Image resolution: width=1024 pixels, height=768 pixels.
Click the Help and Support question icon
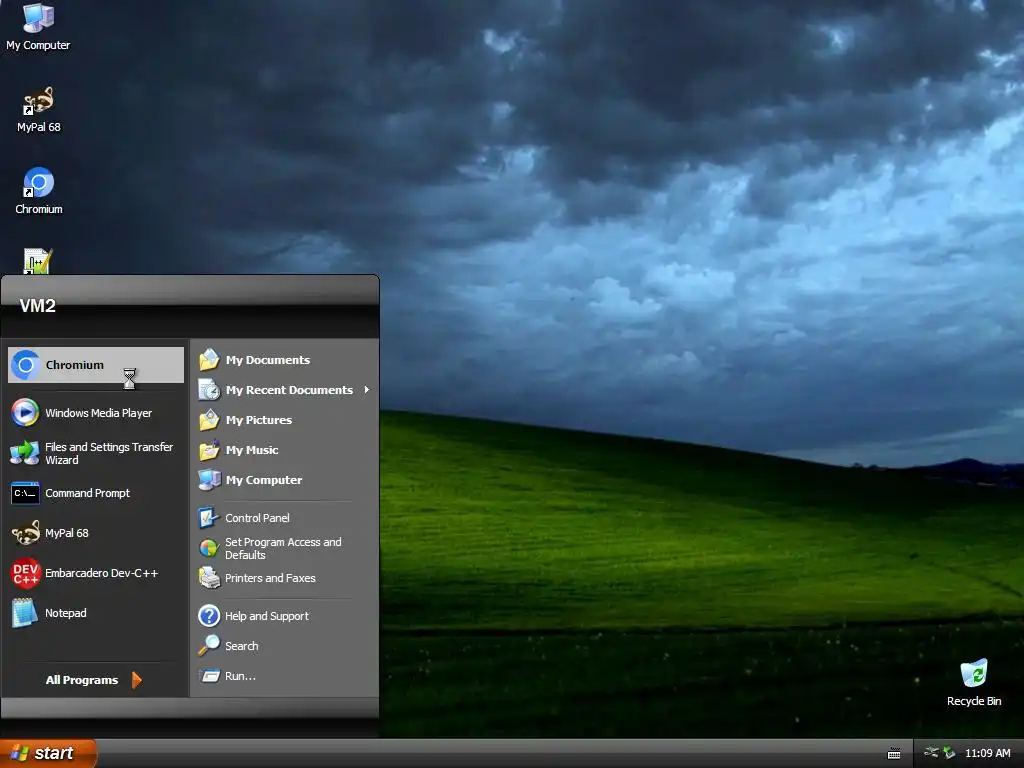(x=209, y=616)
